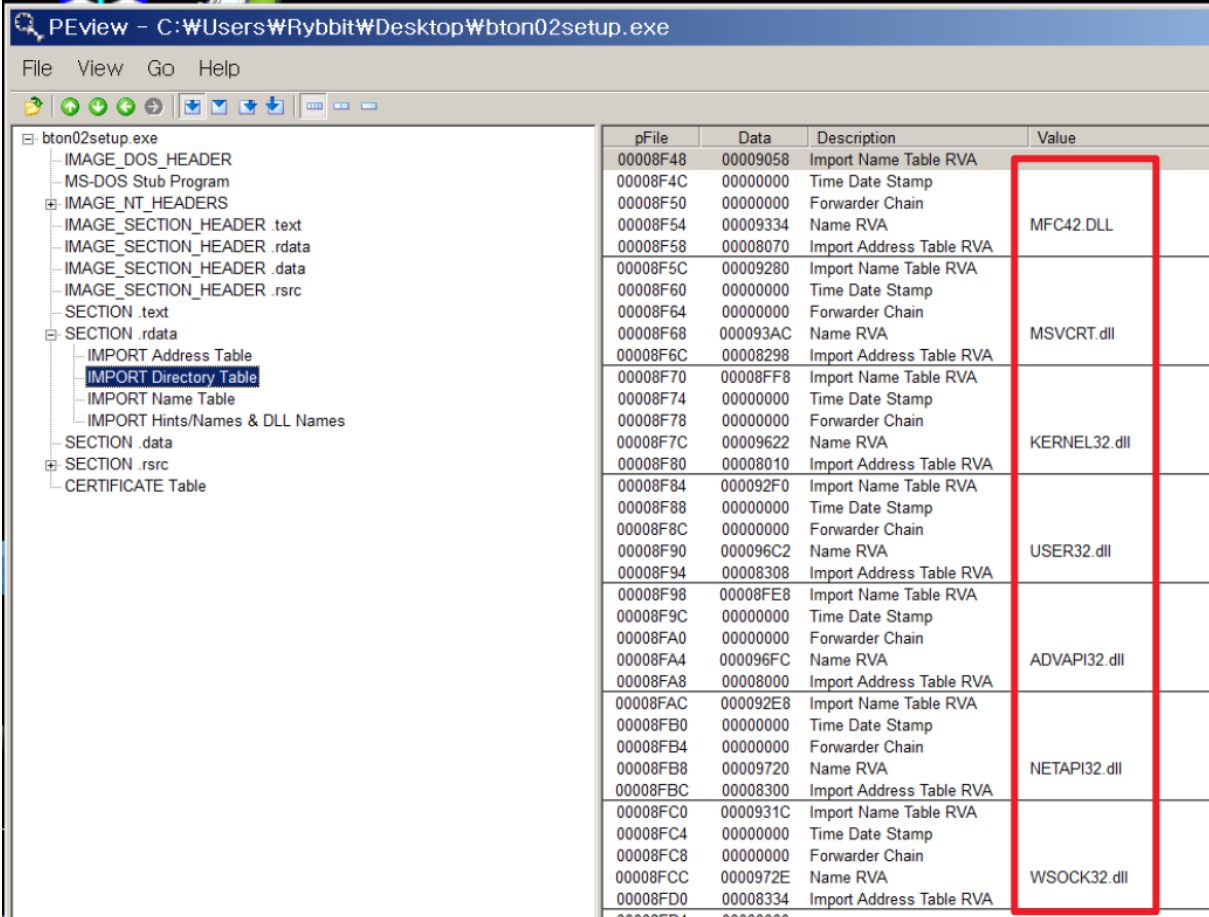Select CERTIFICATE Table tree item
1209x917 pixels.
point(135,486)
